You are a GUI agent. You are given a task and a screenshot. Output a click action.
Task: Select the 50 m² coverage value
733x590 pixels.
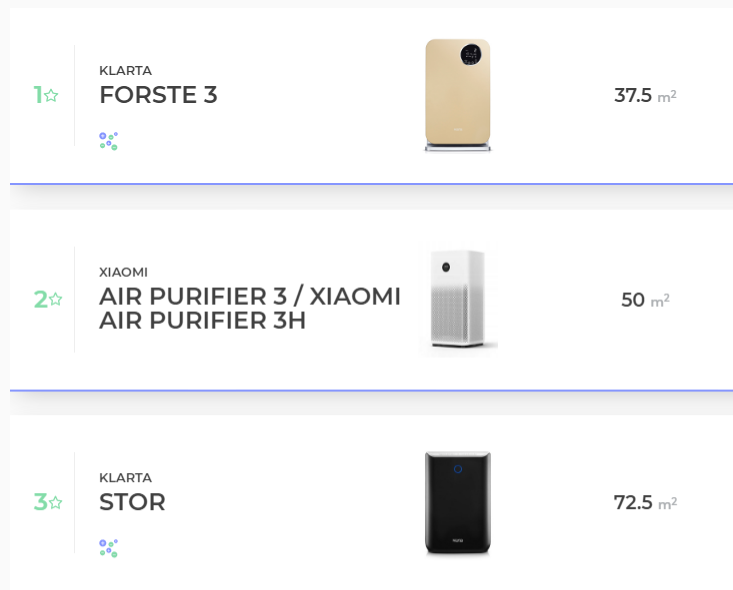pos(645,300)
